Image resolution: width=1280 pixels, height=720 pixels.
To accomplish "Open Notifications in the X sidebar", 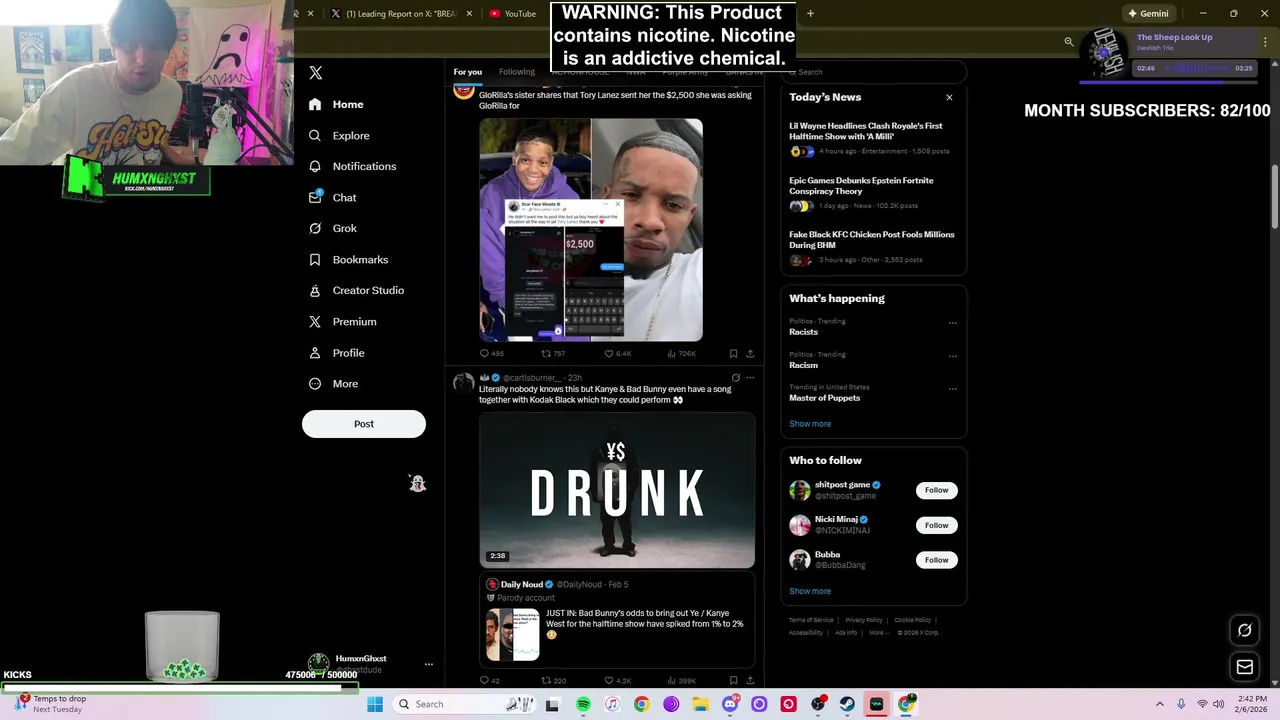I will [x=352, y=166].
